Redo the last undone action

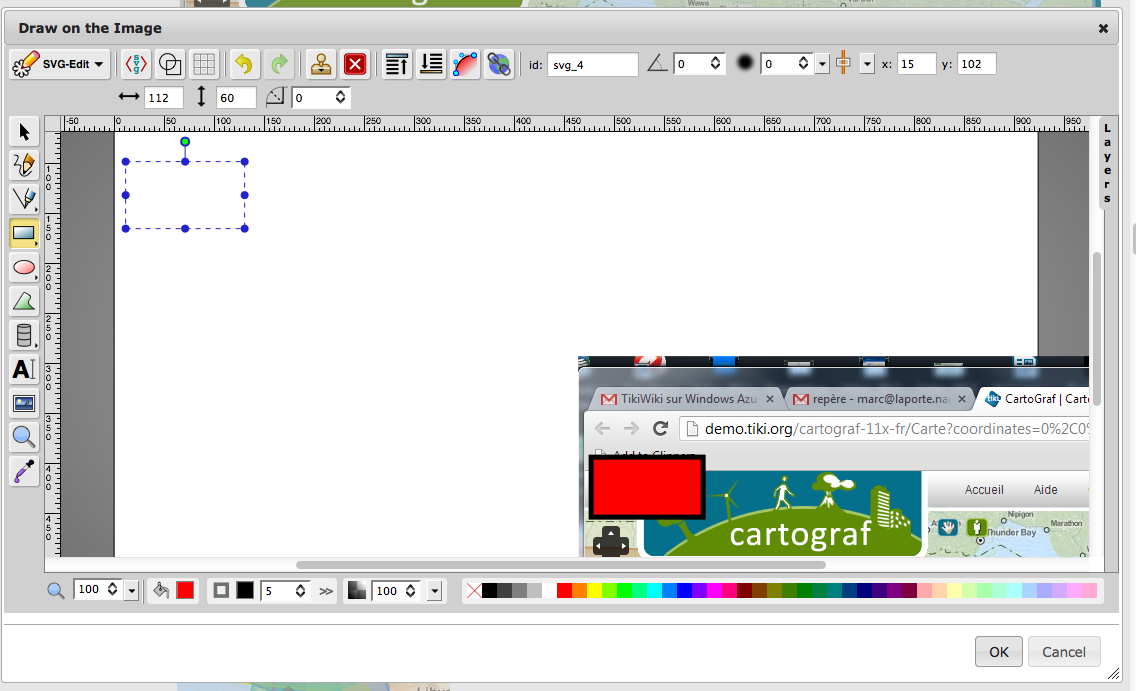(x=279, y=64)
